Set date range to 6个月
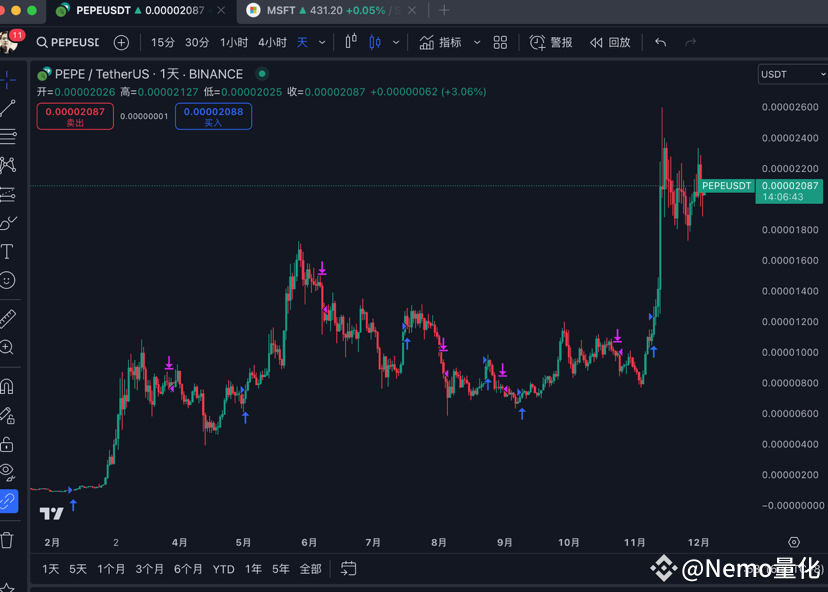The image size is (828, 592). (x=188, y=569)
